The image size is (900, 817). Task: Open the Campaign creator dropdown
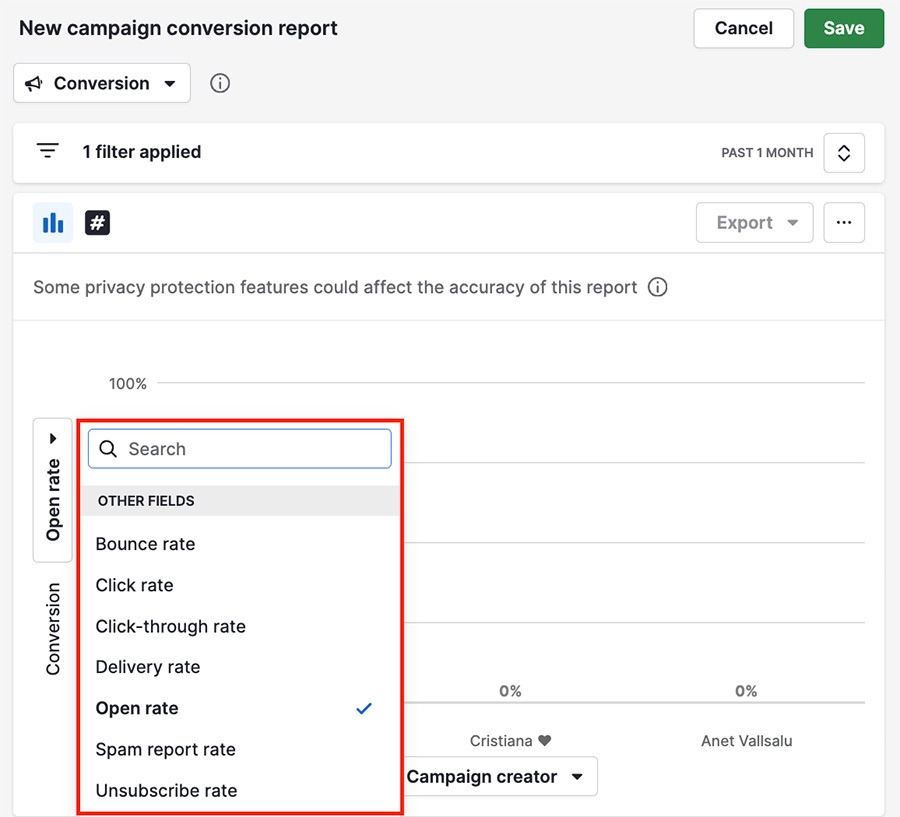click(494, 776)
